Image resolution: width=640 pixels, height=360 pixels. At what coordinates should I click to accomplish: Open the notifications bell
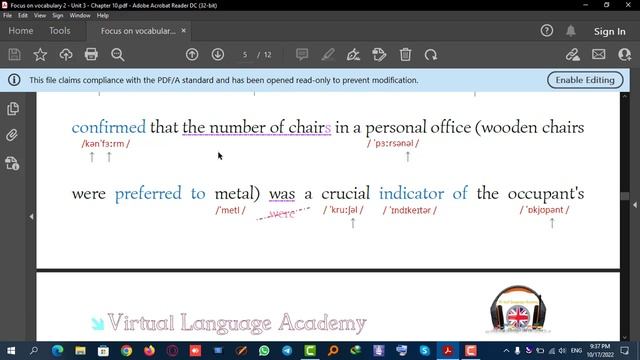571,31
